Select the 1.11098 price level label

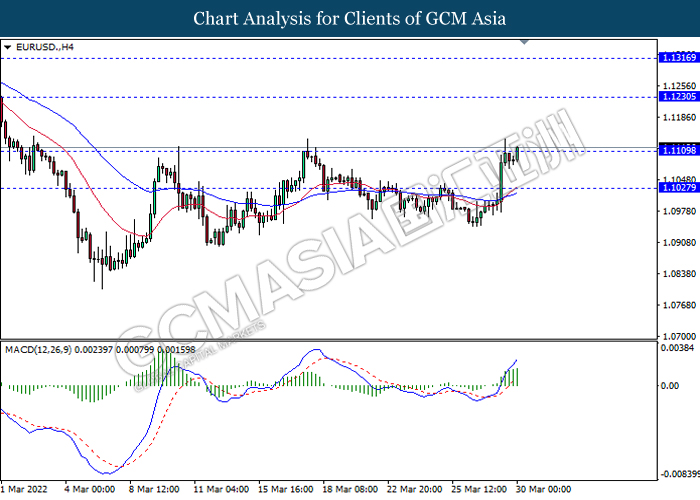coord(679,150)
